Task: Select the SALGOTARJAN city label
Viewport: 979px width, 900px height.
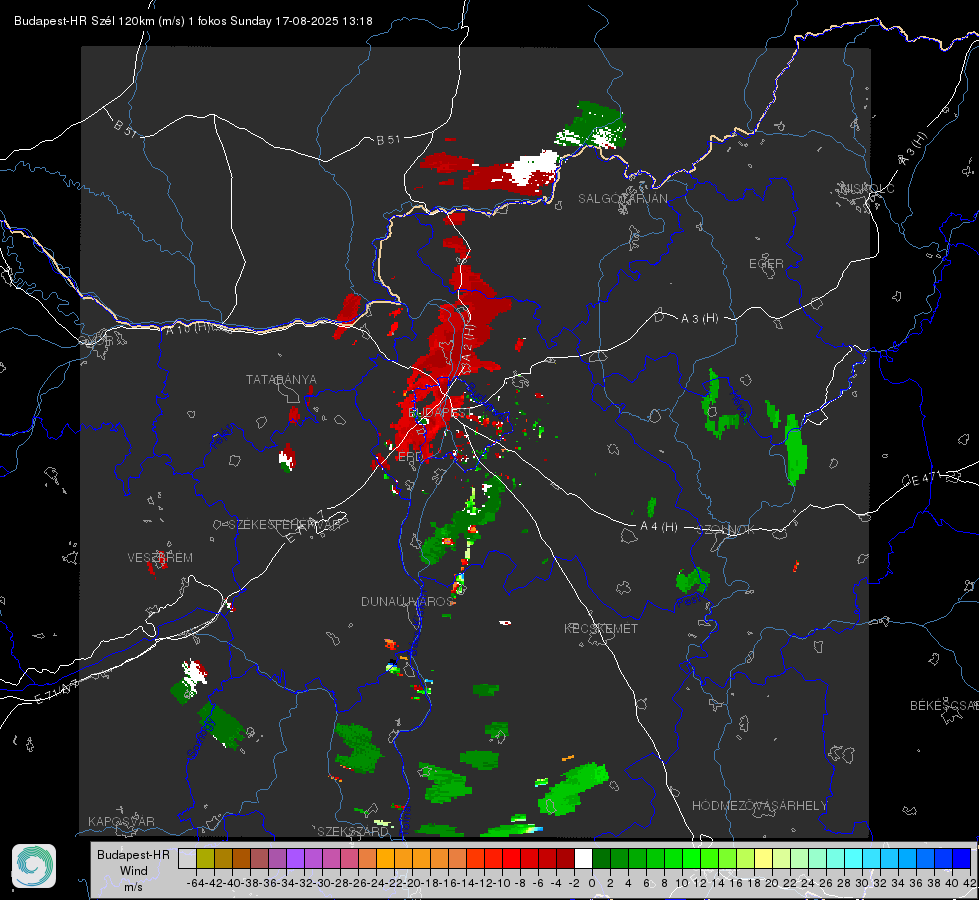Action: pos(622,199)
